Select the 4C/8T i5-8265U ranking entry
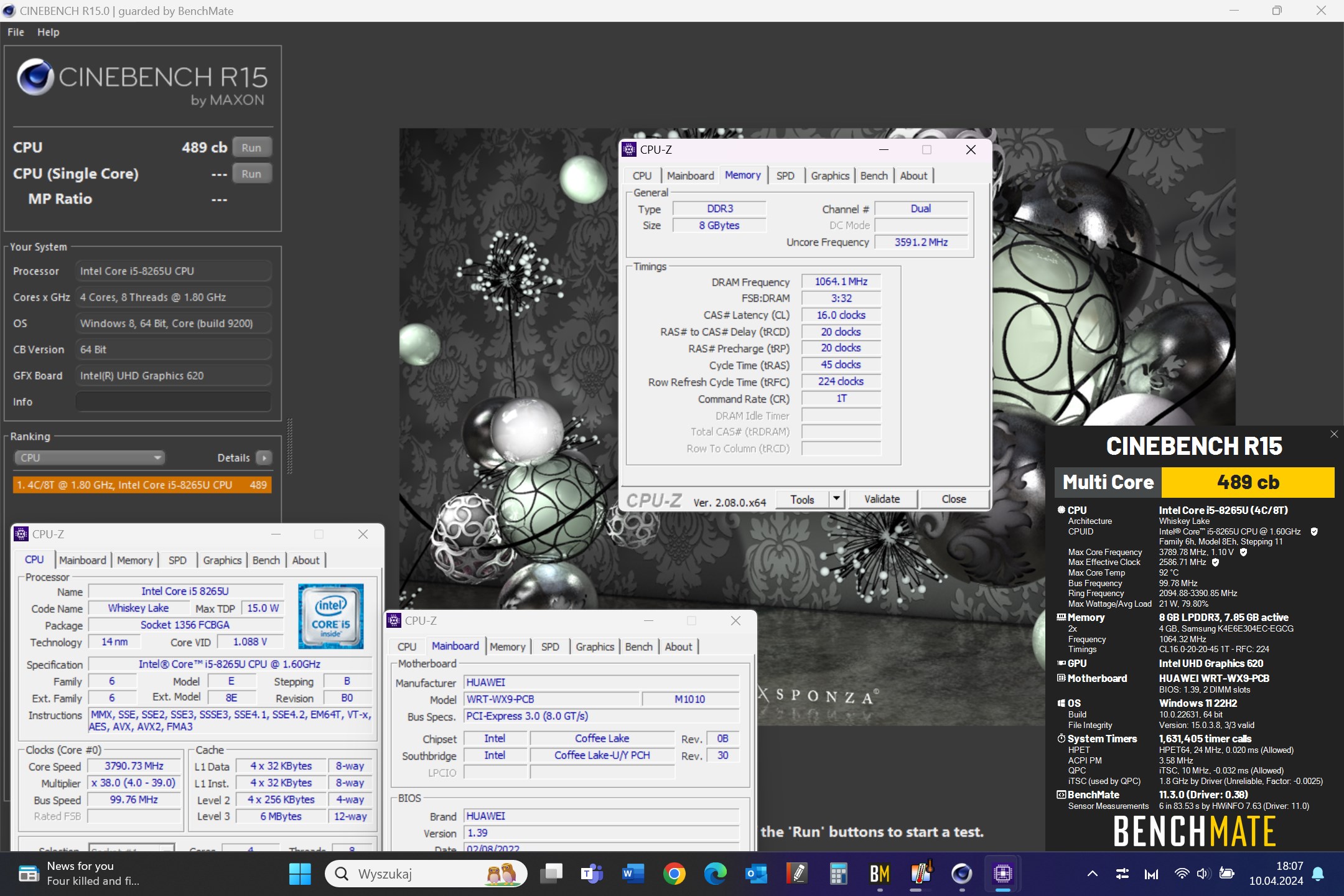This screenshot has height=896, width=1344. pos(142,485)
